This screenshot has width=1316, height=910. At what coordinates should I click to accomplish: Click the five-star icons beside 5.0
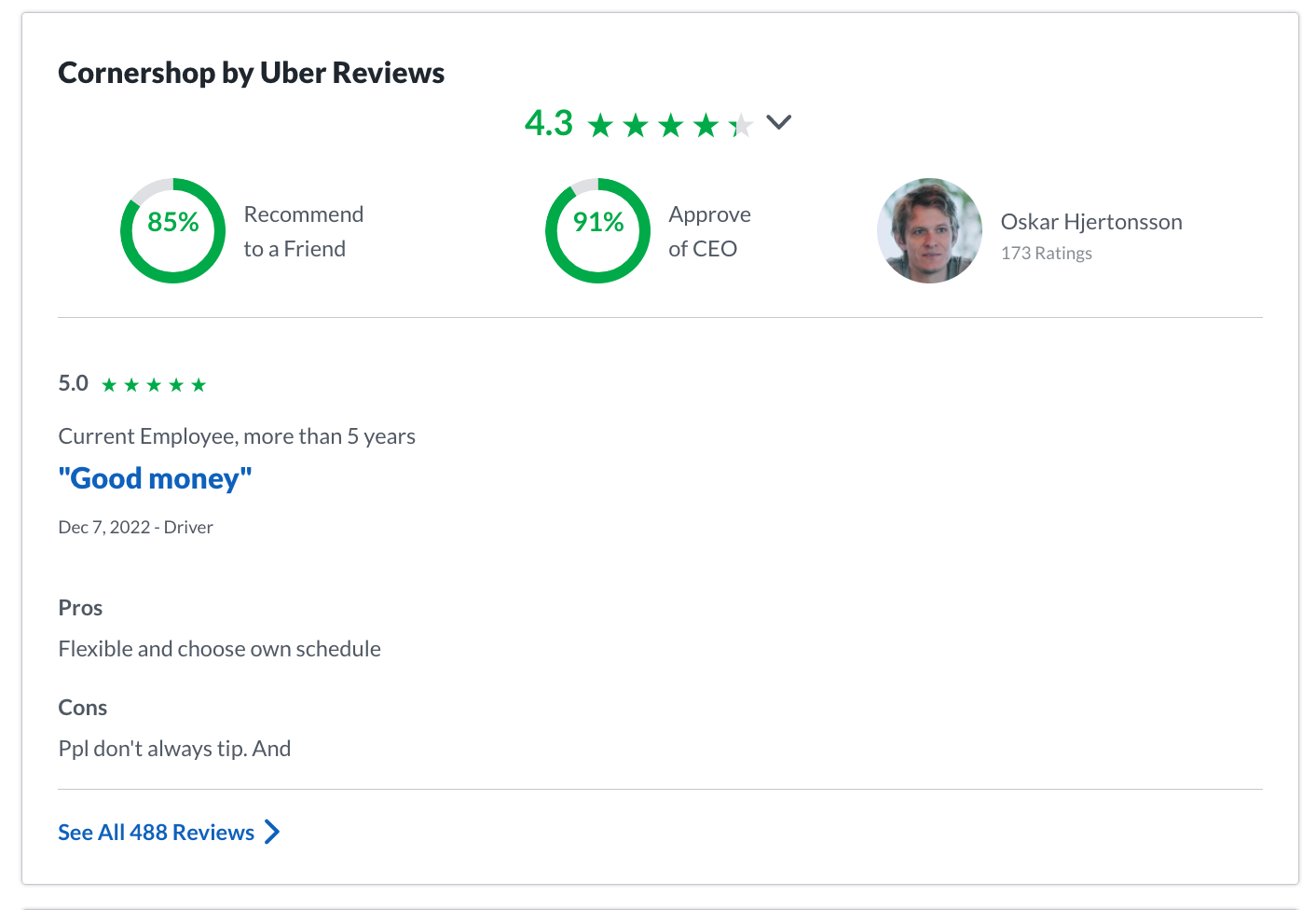tap(154, 385)
